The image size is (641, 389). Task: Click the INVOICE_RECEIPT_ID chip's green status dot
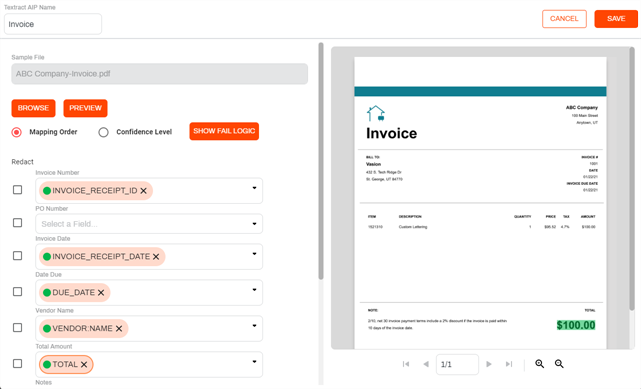(47, 191)
